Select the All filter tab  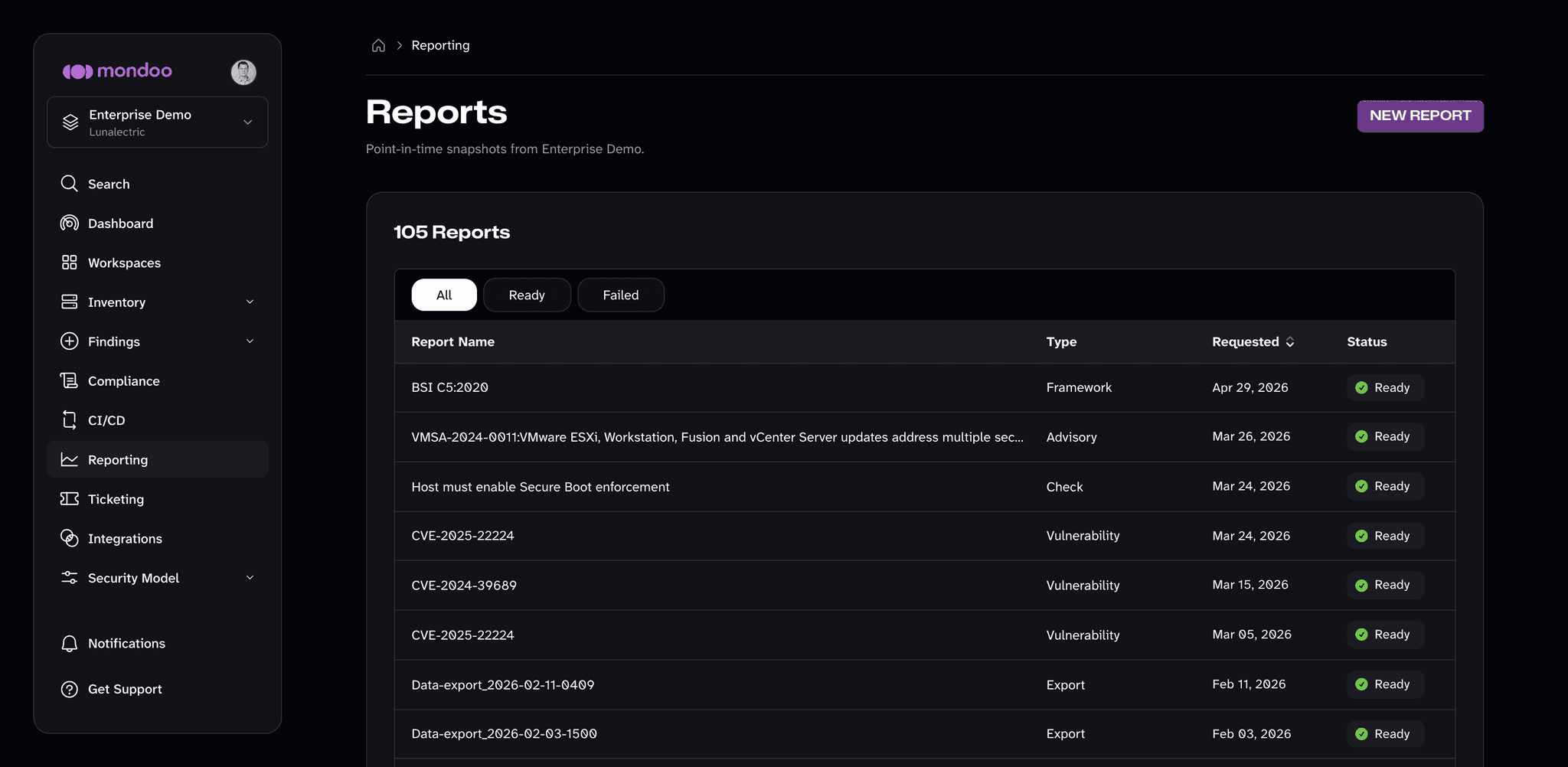click(444, 295)
